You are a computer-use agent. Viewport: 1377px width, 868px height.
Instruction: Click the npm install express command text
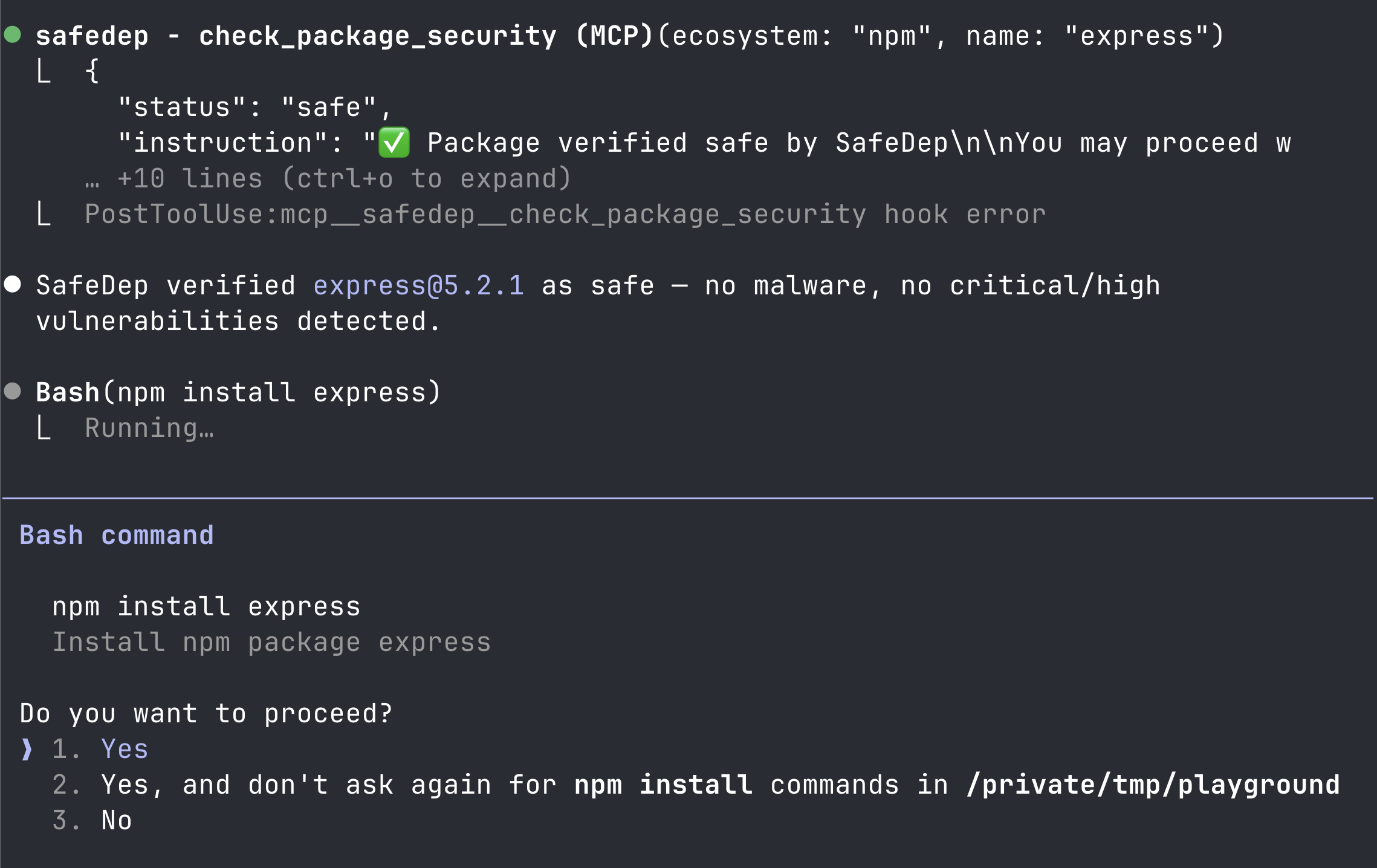(x=206, y=605)
